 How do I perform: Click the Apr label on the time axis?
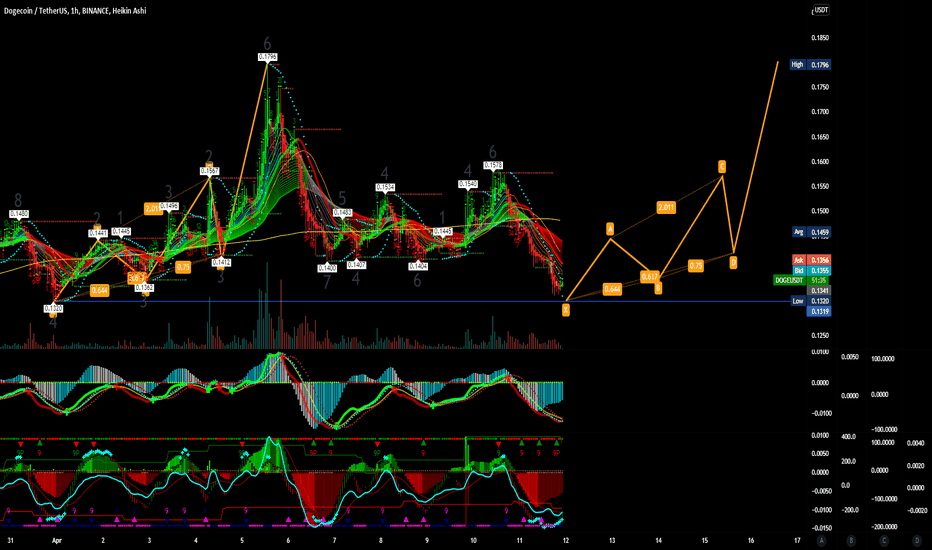pyautogui.click(x=56, y=540)
